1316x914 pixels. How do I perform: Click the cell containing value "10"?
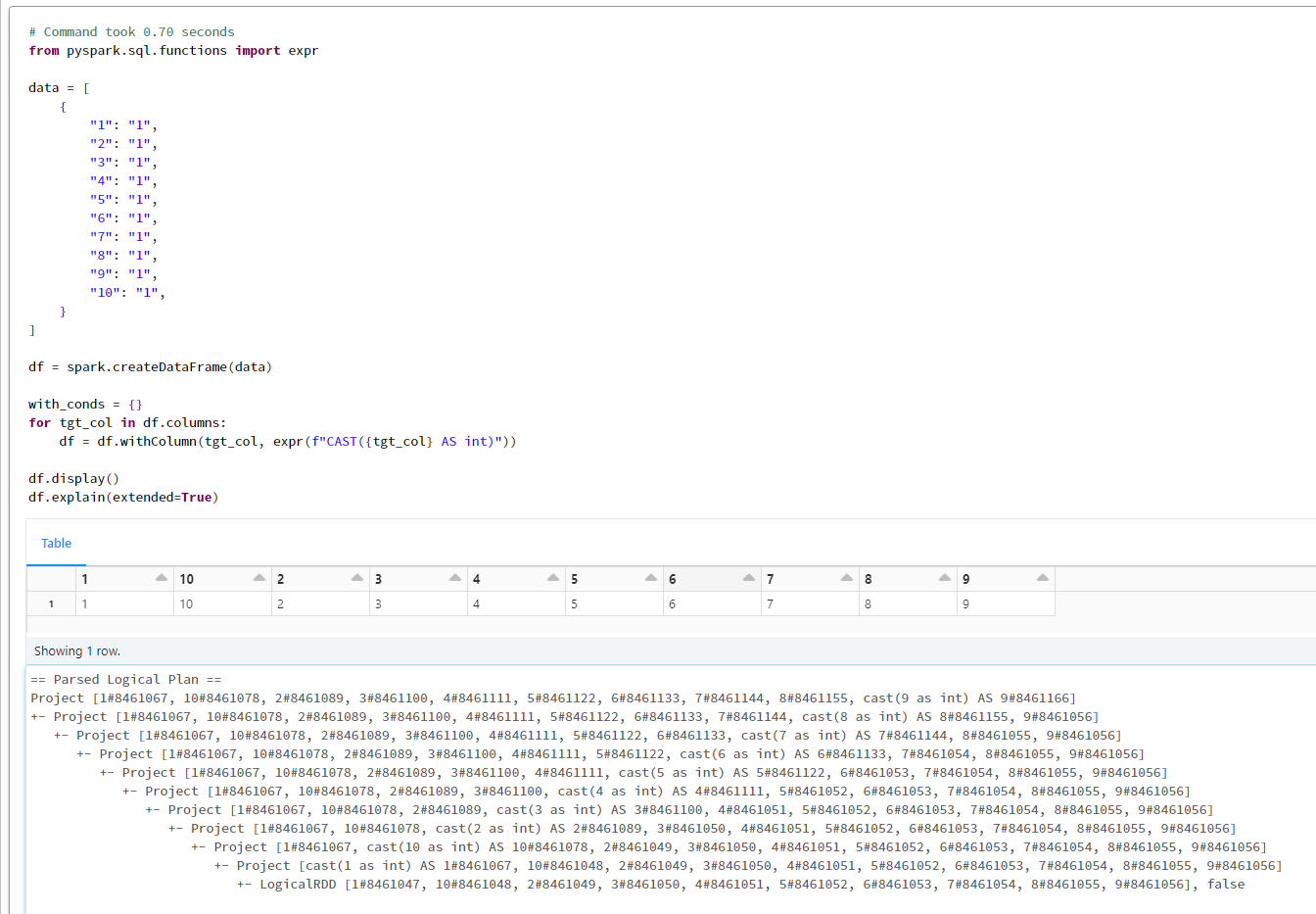[x=187, y=603]
